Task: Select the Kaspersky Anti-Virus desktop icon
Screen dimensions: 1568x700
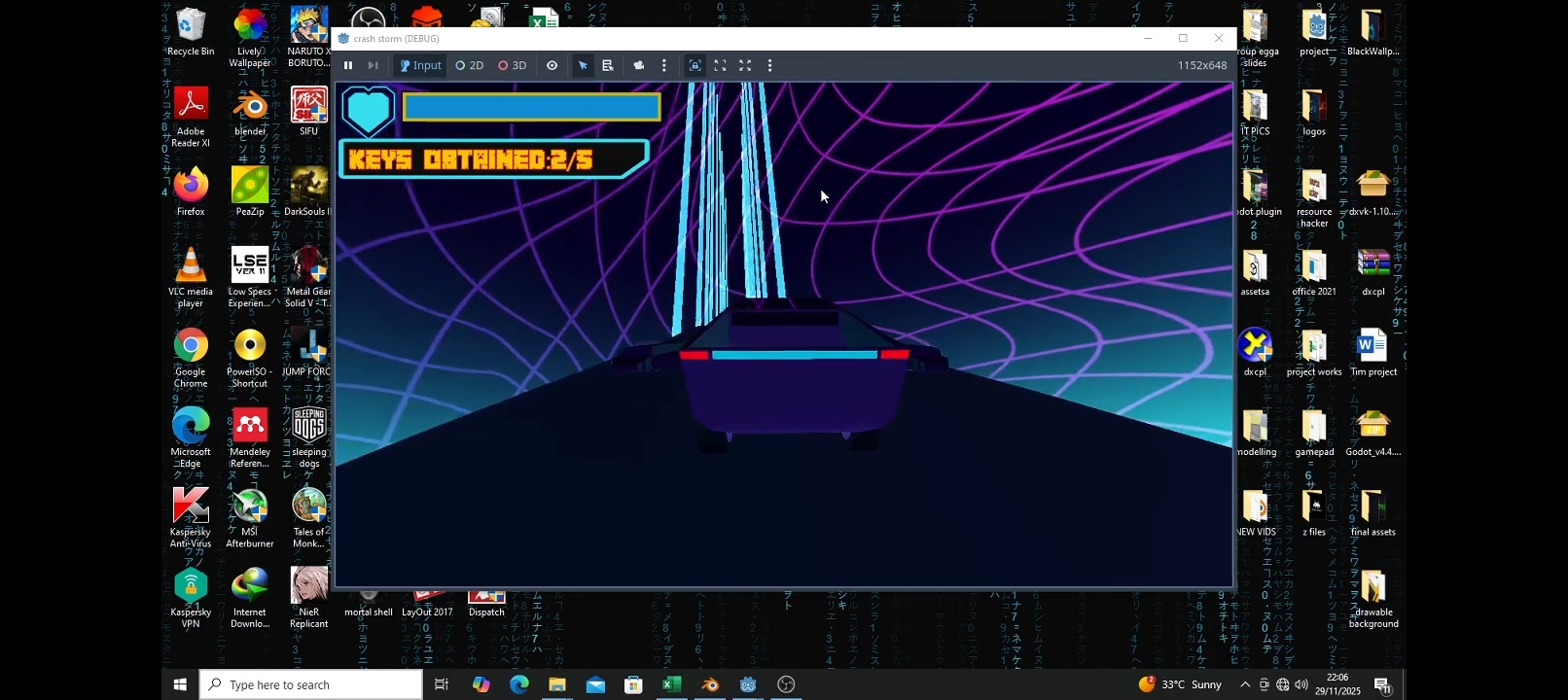Action: tap(191, 517)
